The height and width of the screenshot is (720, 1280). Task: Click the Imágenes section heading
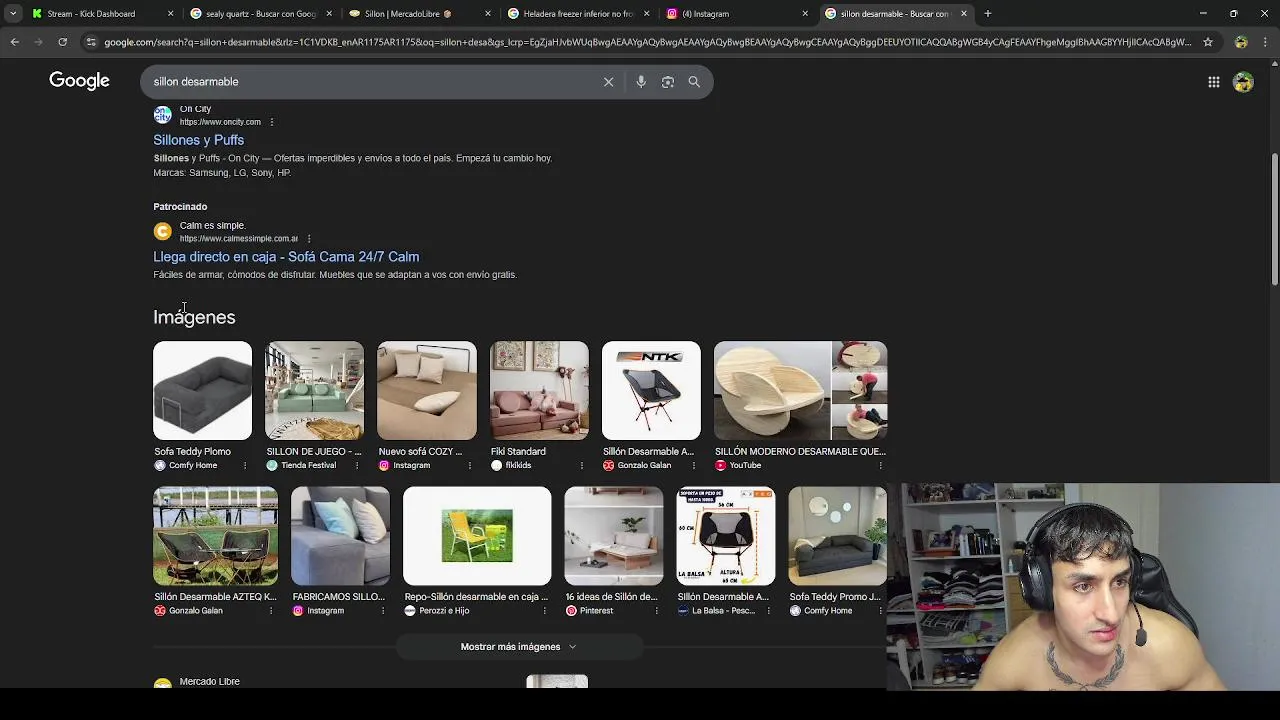pyautogui.click(x=194, y=317)
